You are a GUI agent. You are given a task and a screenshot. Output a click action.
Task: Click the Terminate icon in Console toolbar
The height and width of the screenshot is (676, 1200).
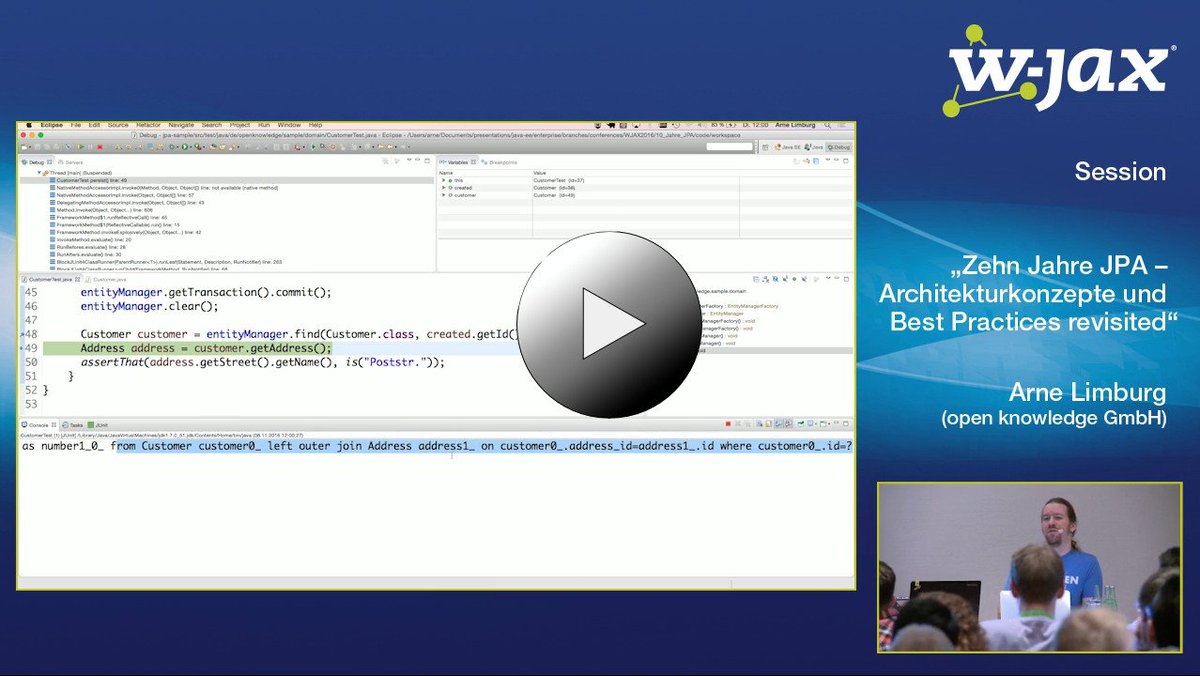[x=727, y=425]
